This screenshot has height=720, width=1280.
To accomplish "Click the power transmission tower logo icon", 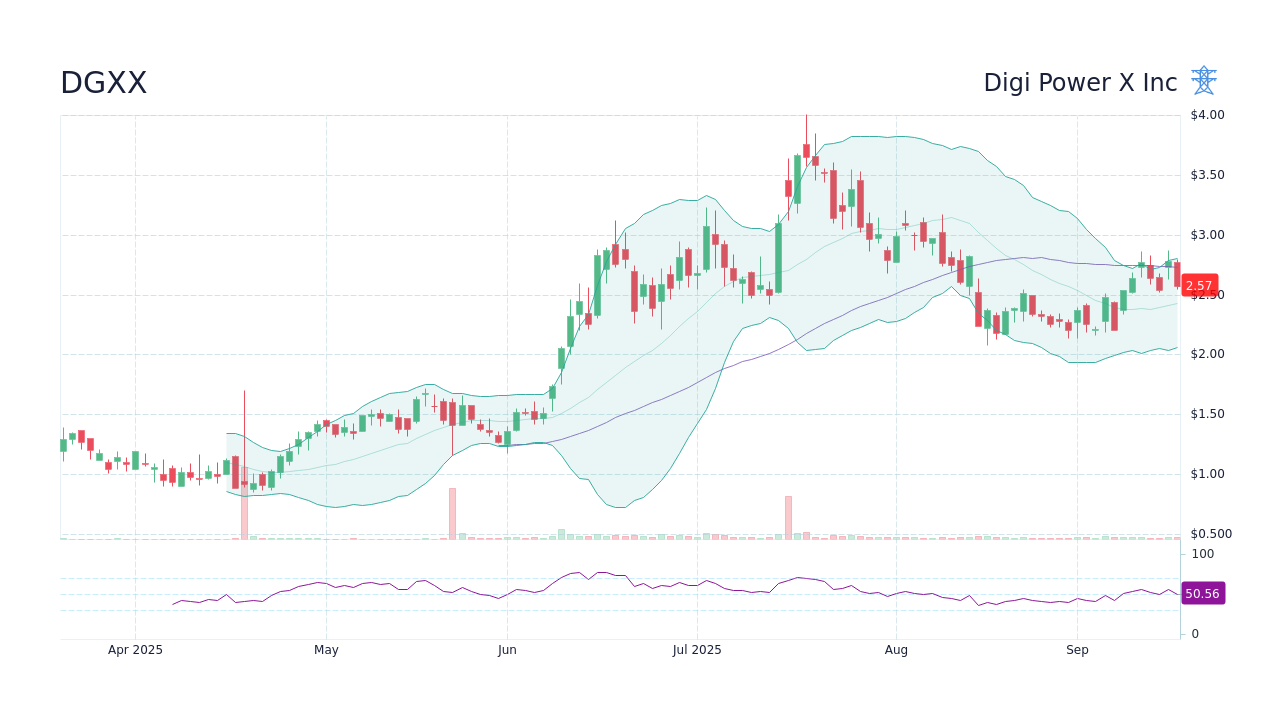I will pyautogui.click(x=1204, y=80).
